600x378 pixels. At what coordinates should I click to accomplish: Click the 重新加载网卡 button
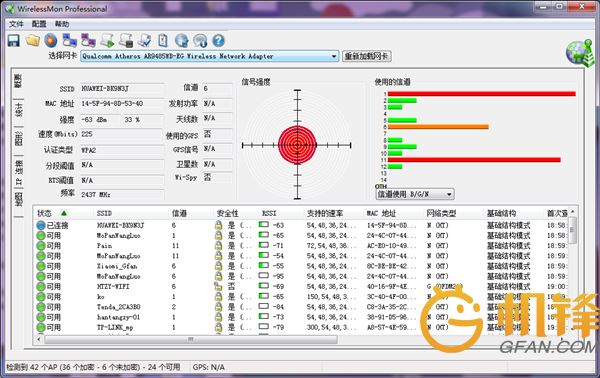[366, 56]
